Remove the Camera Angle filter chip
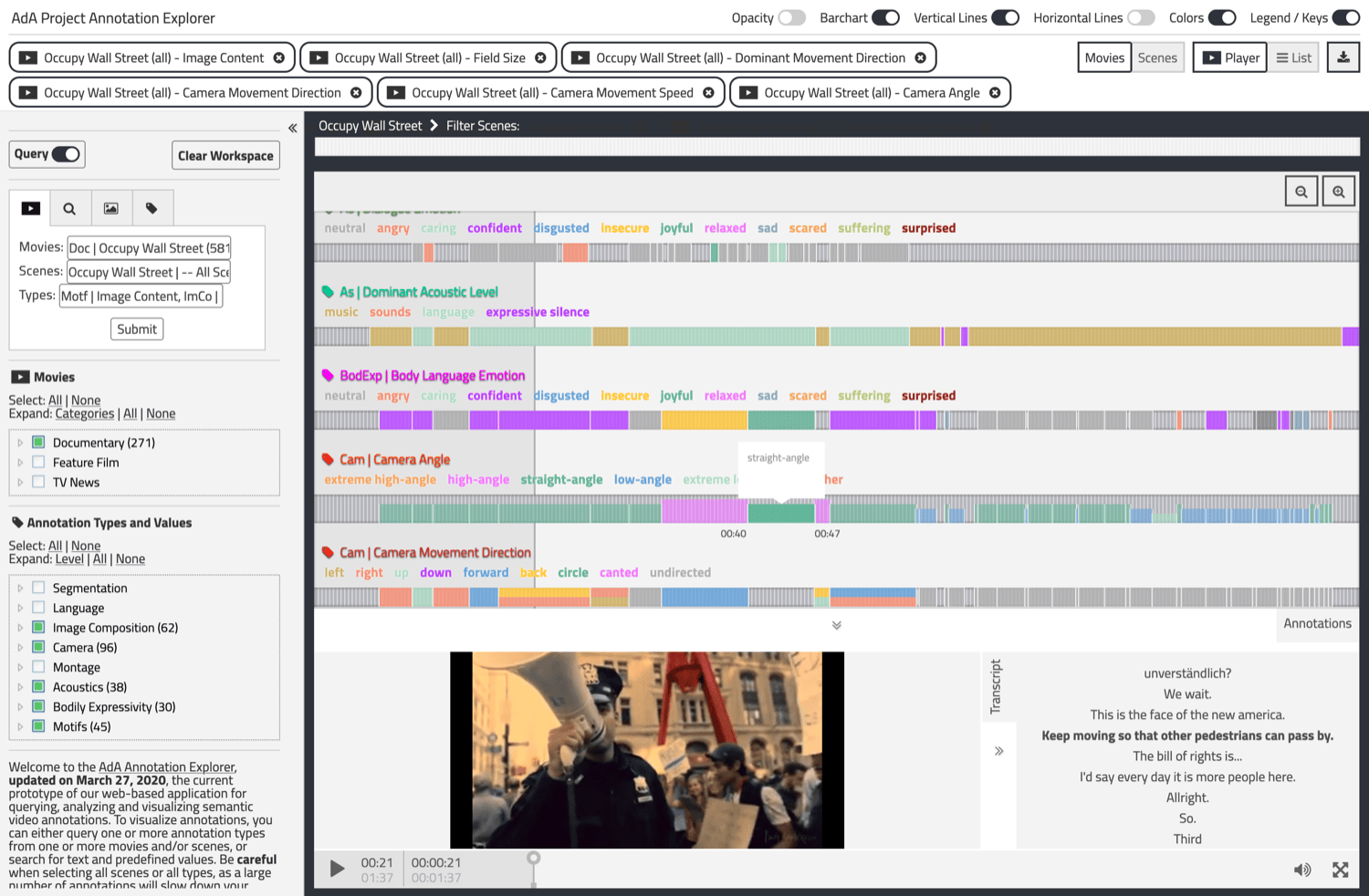Image resolution: width=1369 pixels, height=896 pixels. 997,91
